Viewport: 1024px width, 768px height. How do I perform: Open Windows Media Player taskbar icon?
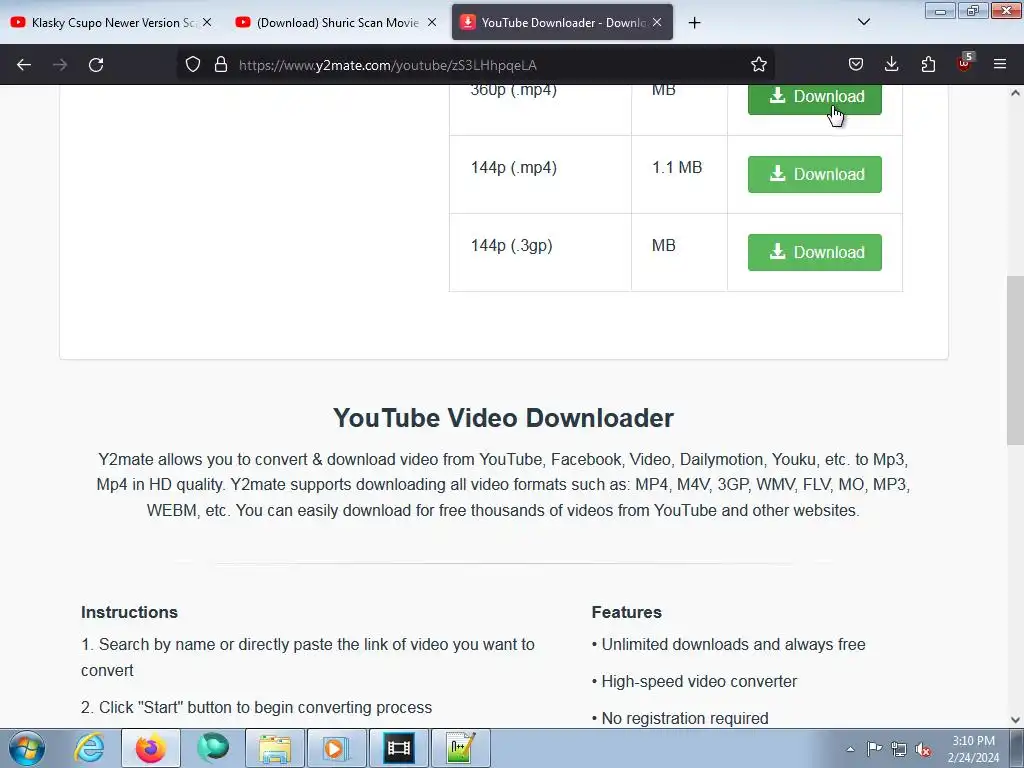336,748
